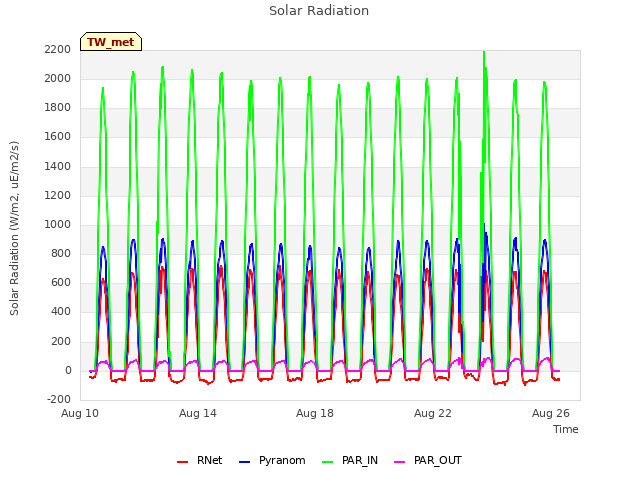Click the 1400 y-axis tick label

58,167
